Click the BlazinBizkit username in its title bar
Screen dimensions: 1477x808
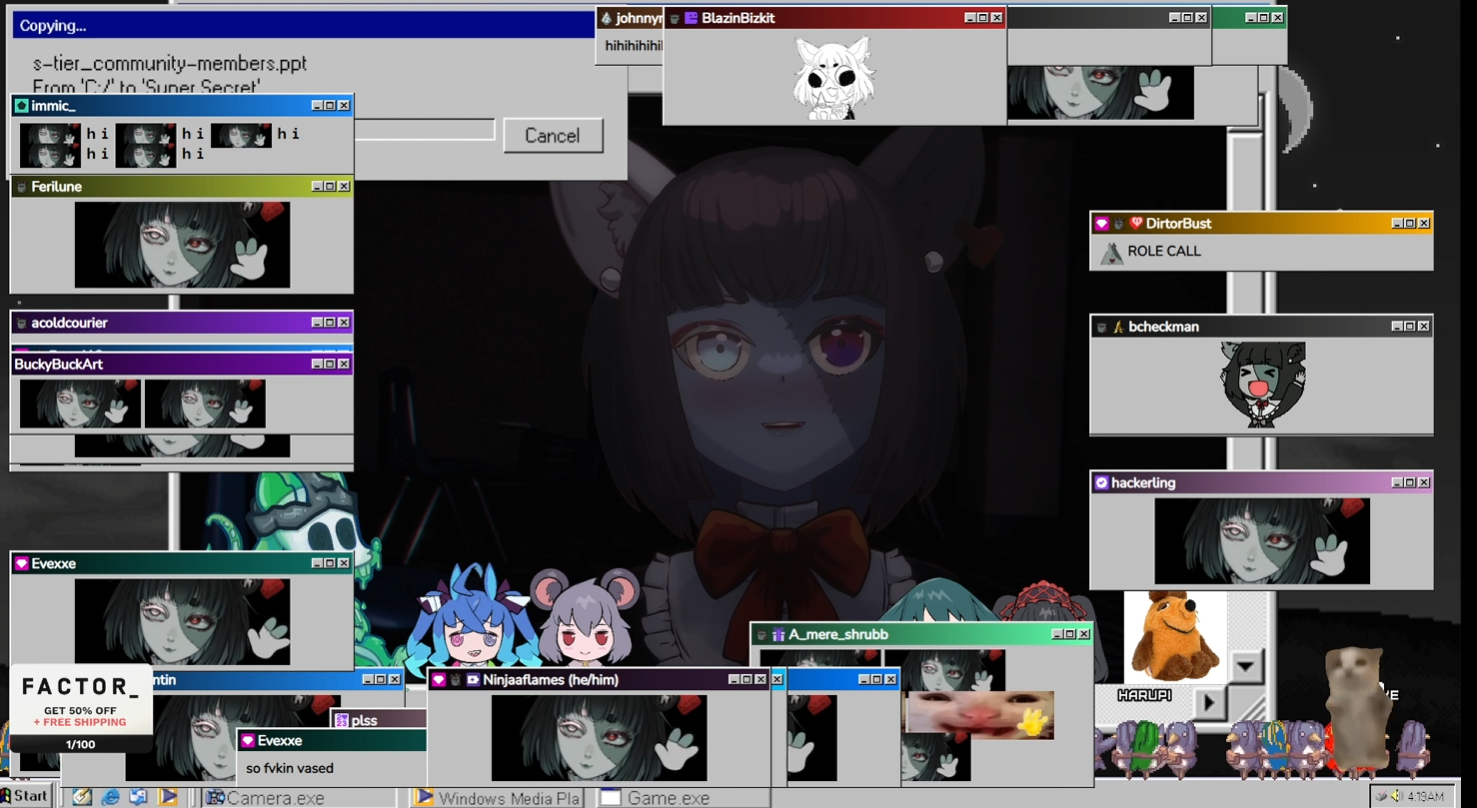pyautogui.click(x=738, y=18)
